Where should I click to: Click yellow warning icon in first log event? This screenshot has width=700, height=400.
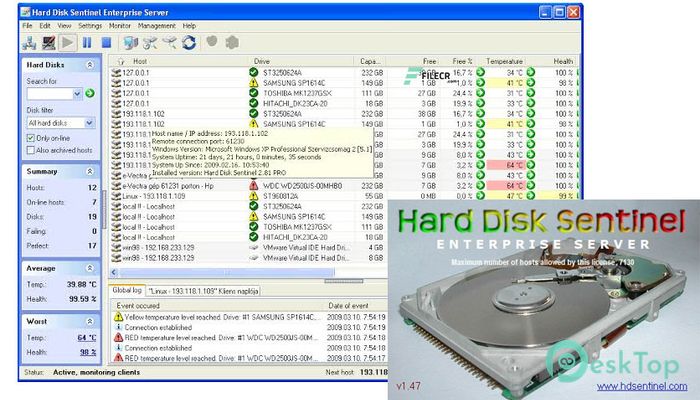tap(118, 317)
